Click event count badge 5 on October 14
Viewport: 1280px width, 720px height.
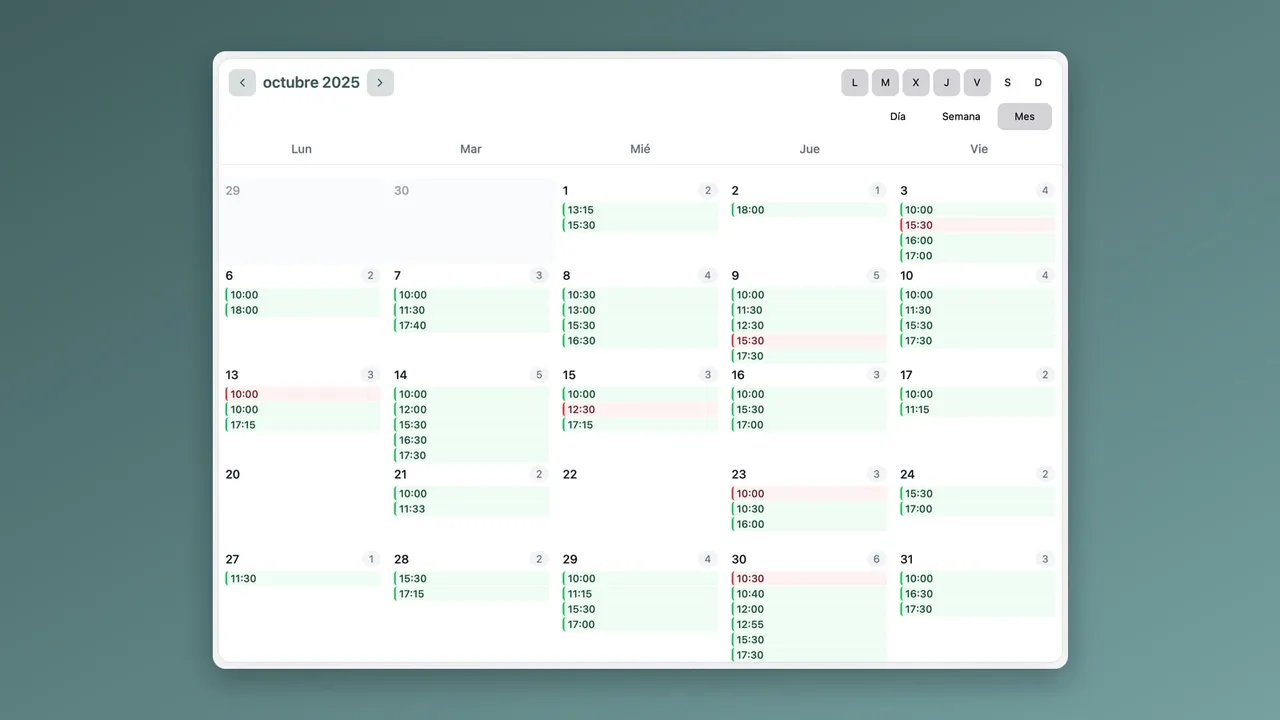(539, 375)
